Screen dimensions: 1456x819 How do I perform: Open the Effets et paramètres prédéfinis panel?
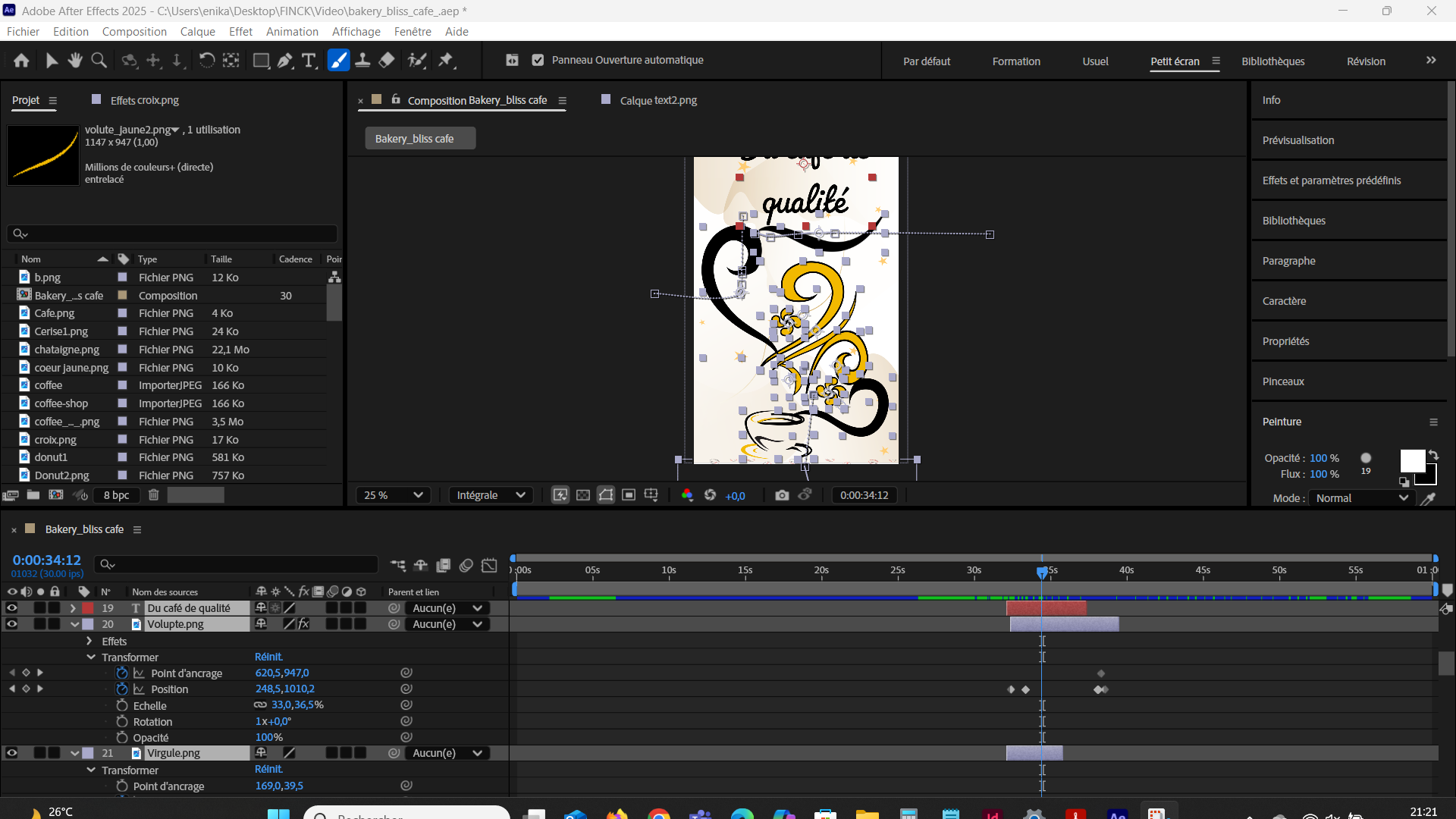coord(1332,180)
